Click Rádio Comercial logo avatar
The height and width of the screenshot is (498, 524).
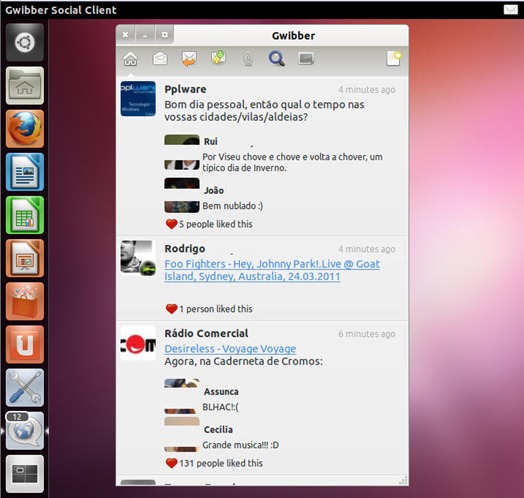pos(138,343)
